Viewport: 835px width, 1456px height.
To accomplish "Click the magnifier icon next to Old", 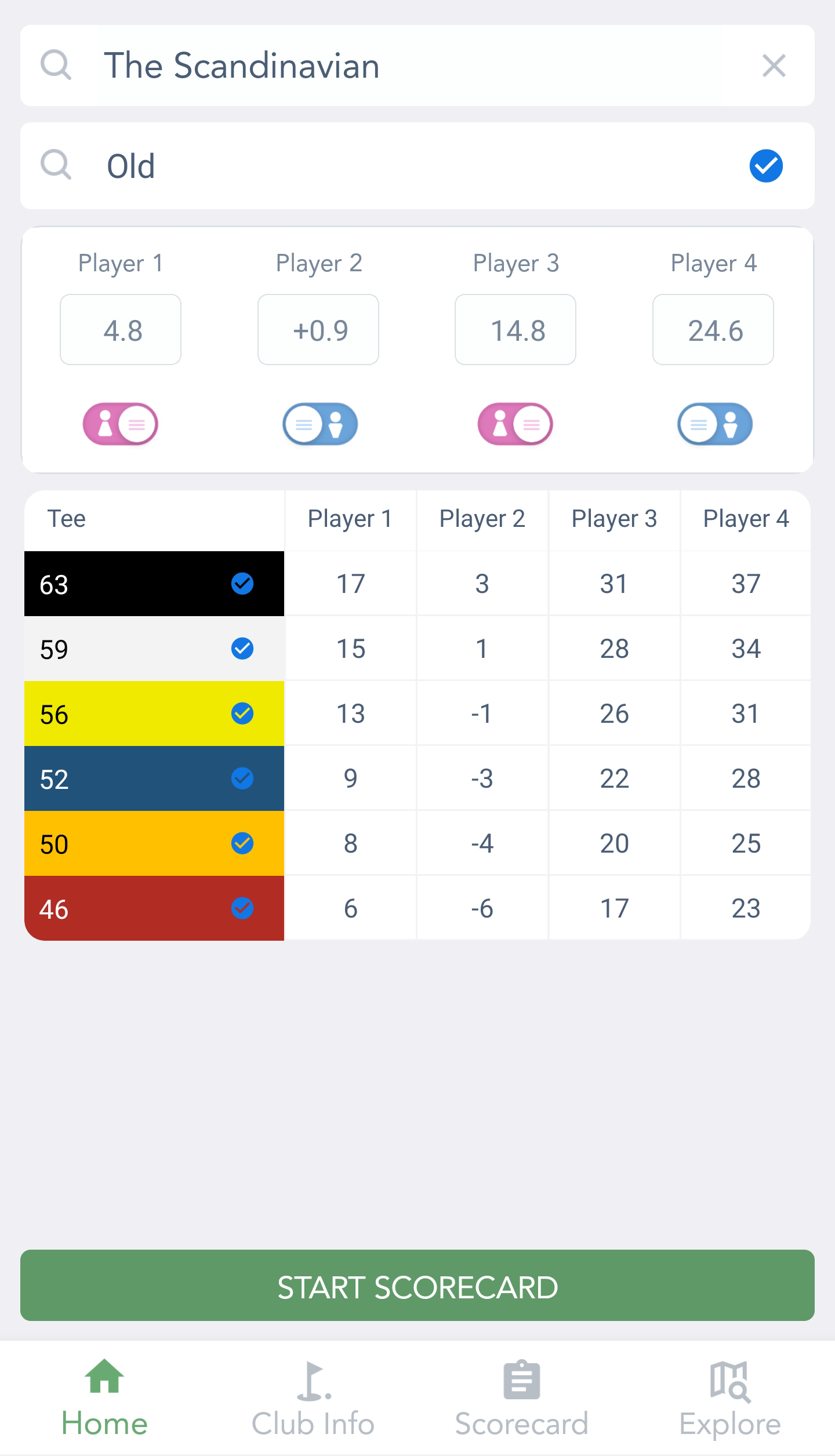I will pyautogui.click(x=56, y=166).
